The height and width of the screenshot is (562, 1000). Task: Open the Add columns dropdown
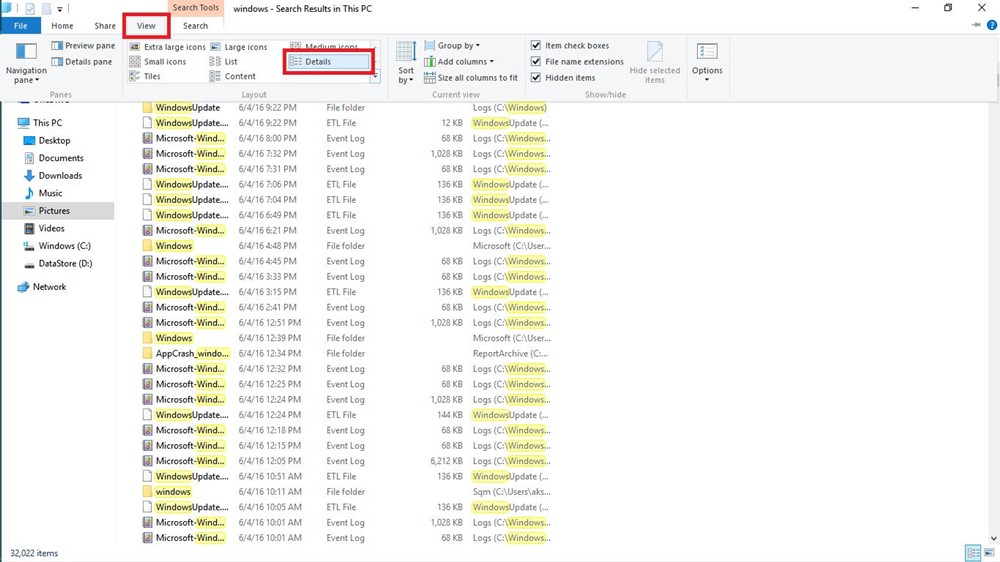pyautogui.click(x=459, y=62)
